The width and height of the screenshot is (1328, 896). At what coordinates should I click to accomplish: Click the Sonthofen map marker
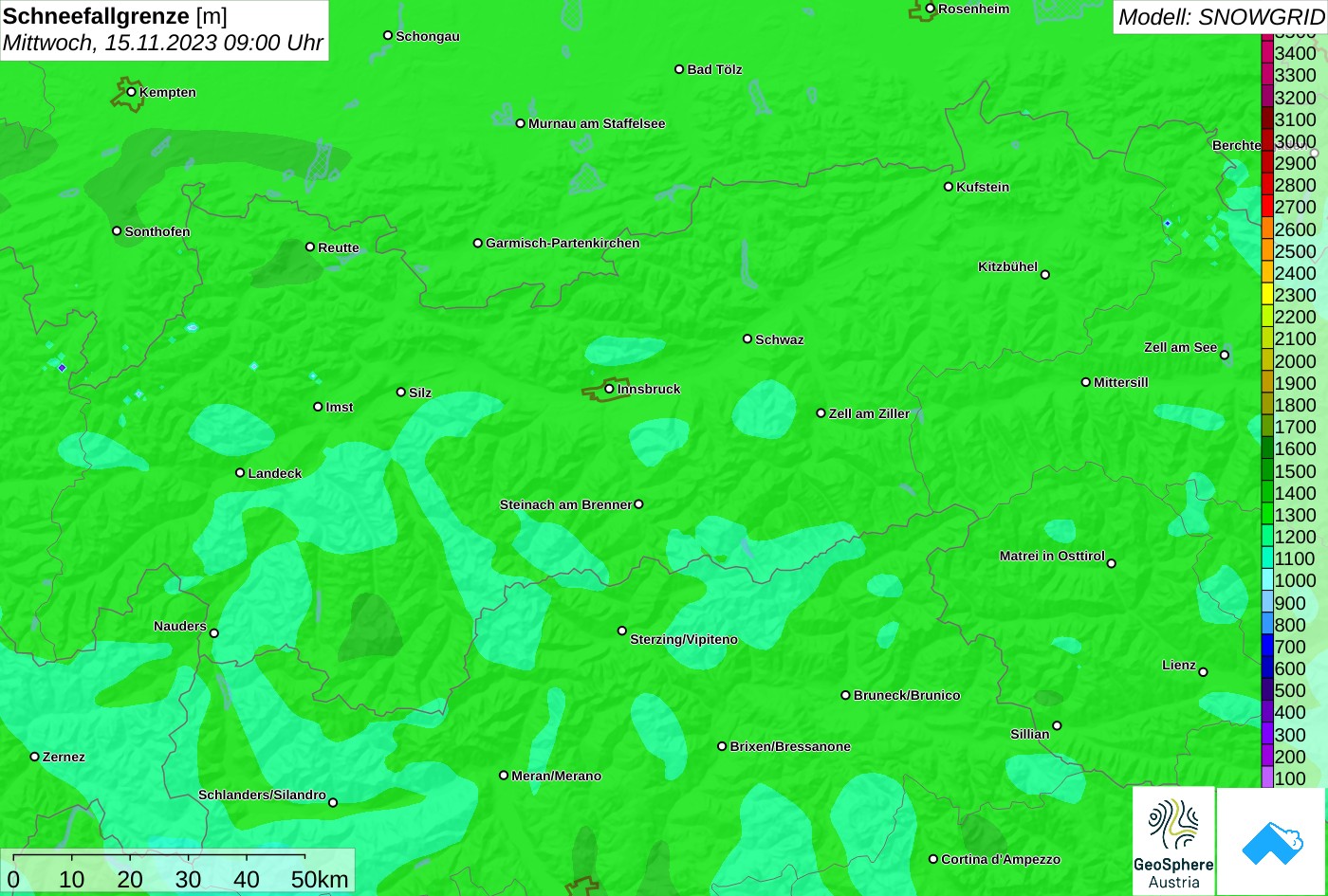pyautogui.click(x=117, y=231)
